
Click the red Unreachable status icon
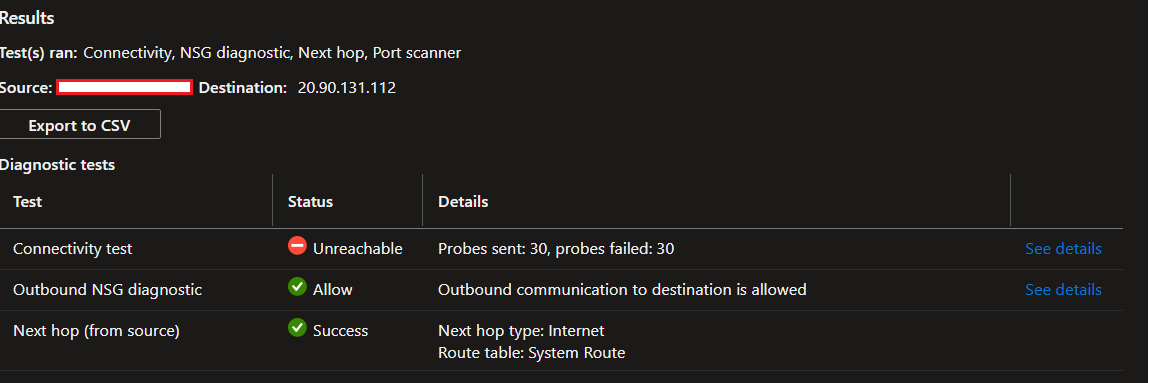(297, 247)
